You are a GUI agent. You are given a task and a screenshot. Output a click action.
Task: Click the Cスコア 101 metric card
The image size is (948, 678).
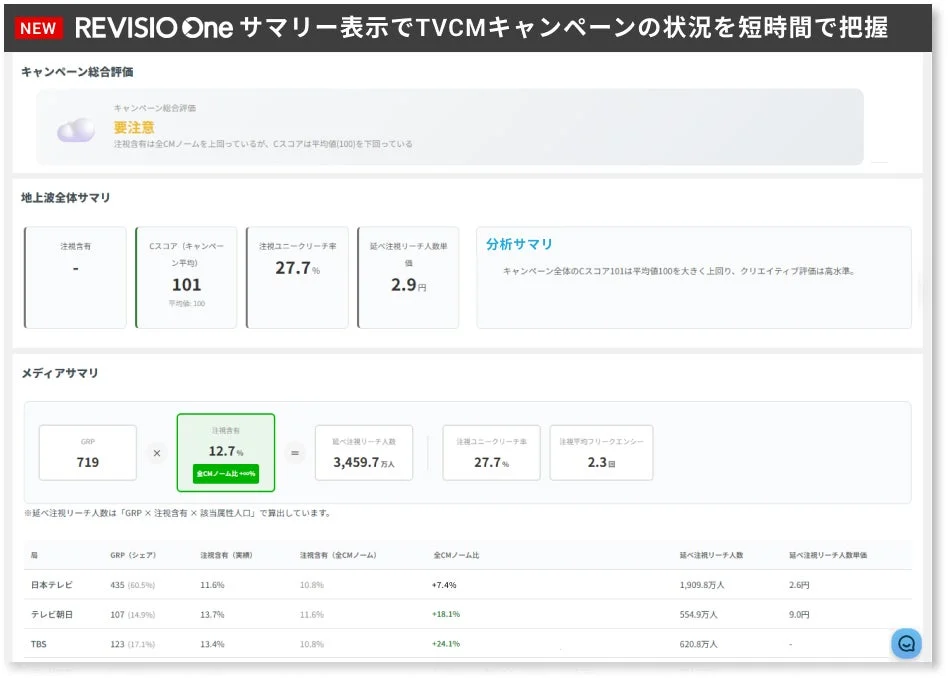(x=186, y=276)
